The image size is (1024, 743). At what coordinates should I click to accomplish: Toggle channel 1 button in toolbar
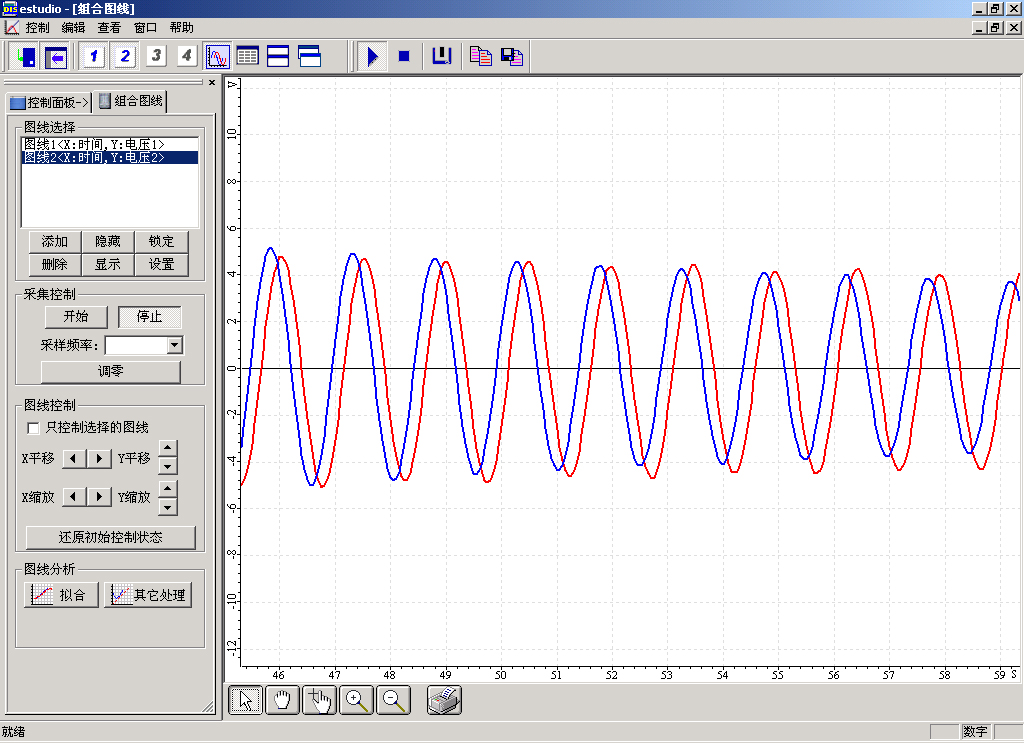pyautogui.click(x=93, y=56)
